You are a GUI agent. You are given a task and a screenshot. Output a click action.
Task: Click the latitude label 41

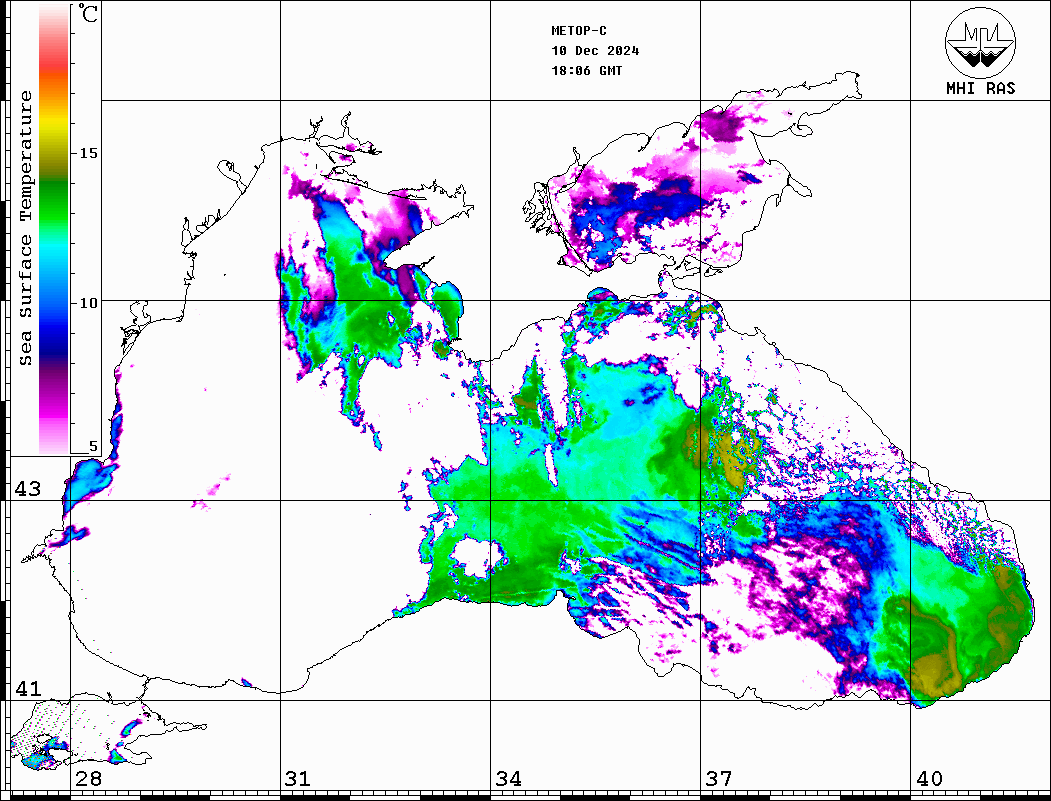point(27,689)
